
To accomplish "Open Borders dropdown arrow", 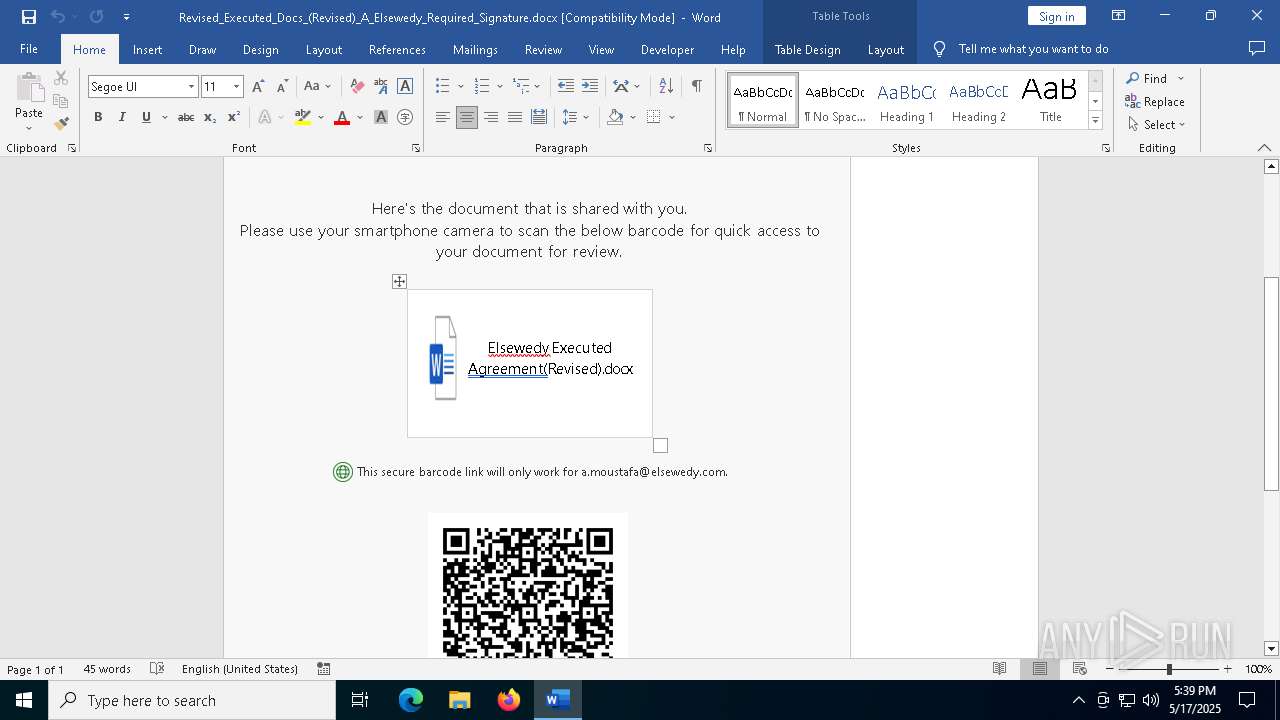I will pyautogui.click(x=672, y=118).
